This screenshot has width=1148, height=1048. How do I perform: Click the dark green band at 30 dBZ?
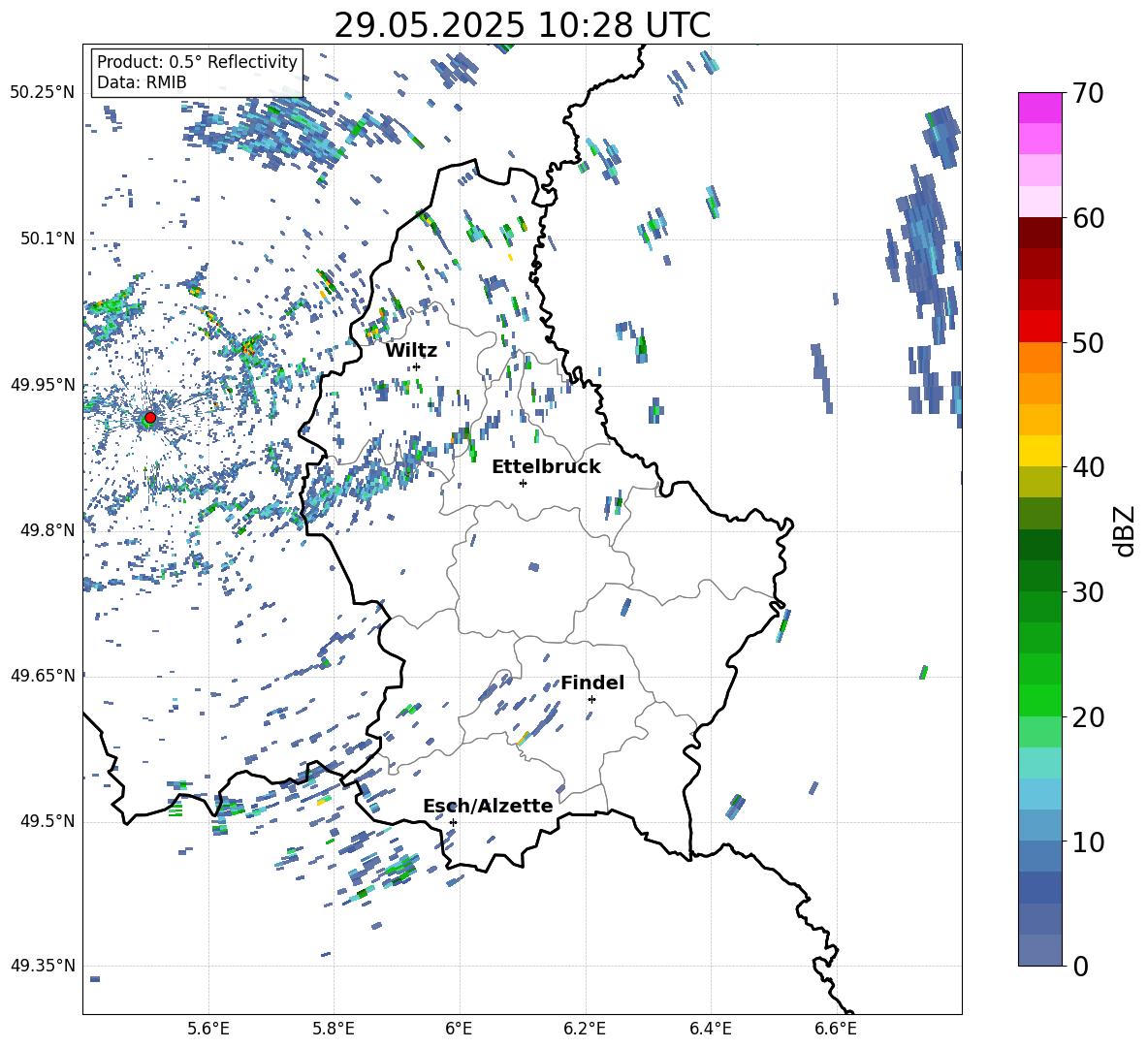pyautogui.click(x=1039, y=575)
